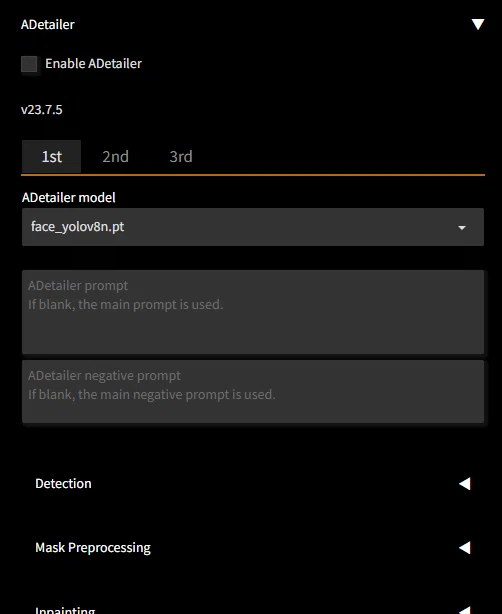Click the 'If blank, the main prompt is used' placeholder
502x614 pixels.
click(125, 305)
